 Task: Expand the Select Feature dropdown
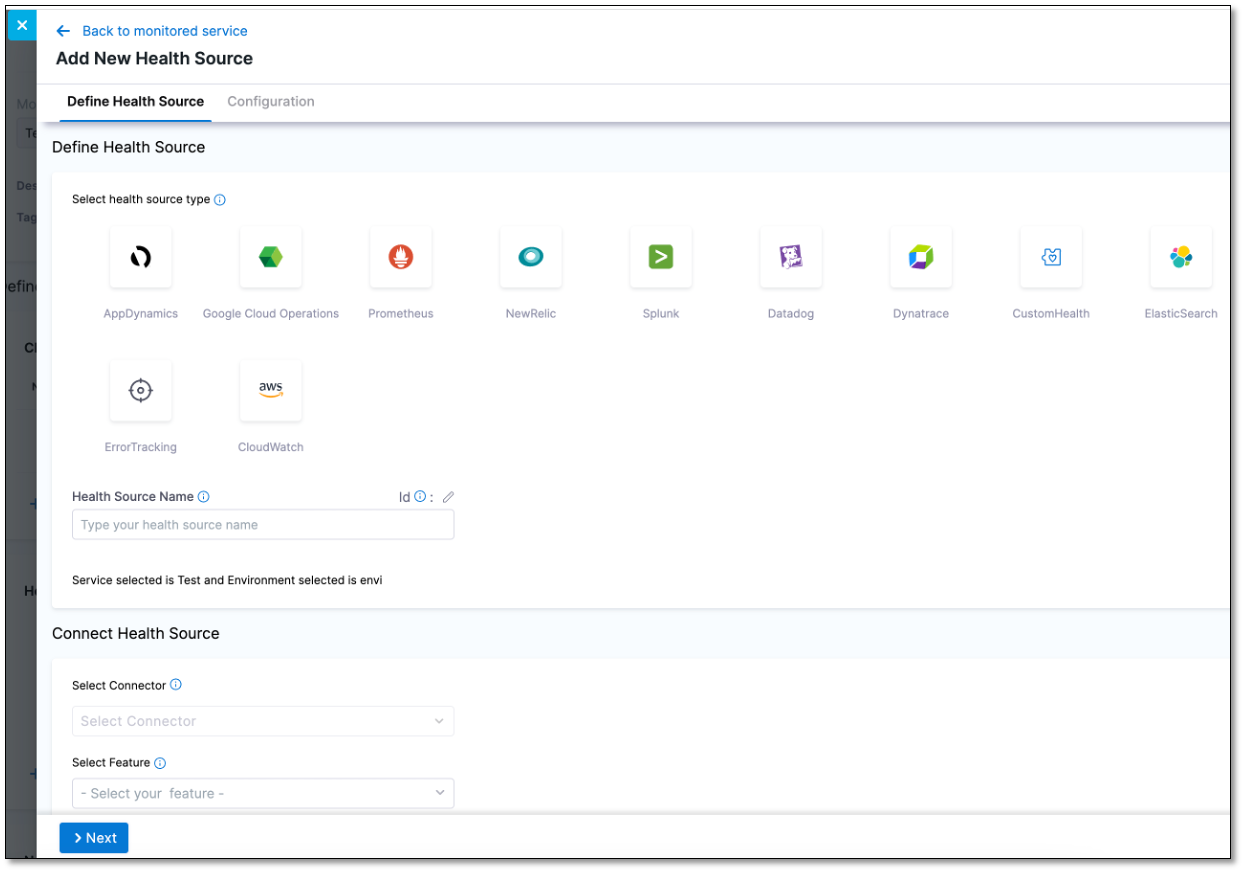pos(262,793)
